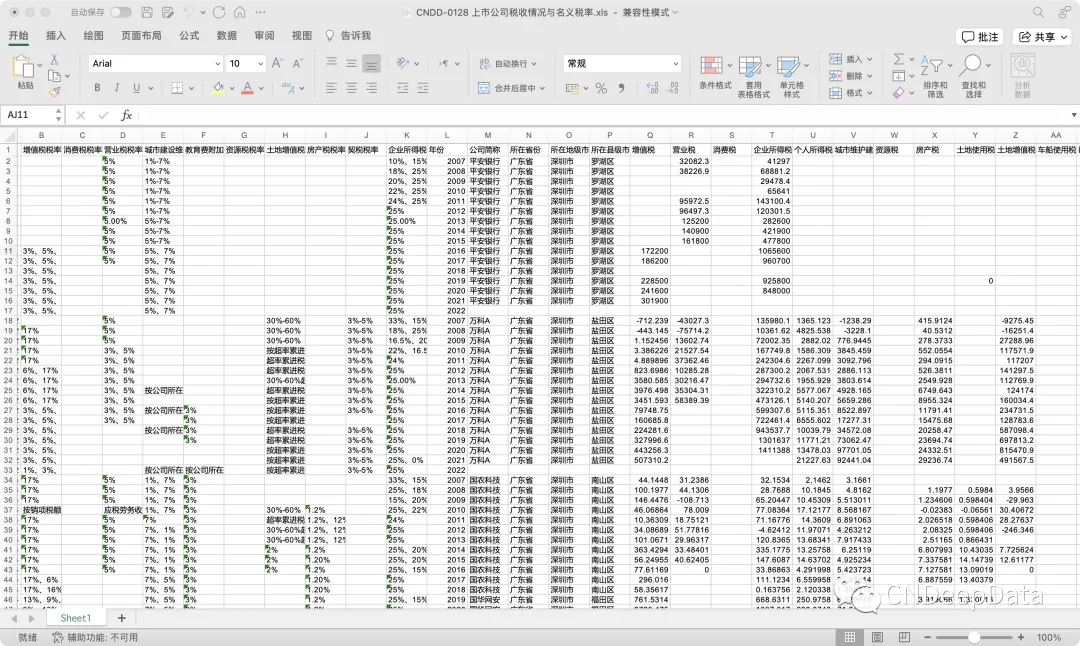Click the name box showing AJ11
Screen dimensions: 1080x646
click(x=28, y=115)
